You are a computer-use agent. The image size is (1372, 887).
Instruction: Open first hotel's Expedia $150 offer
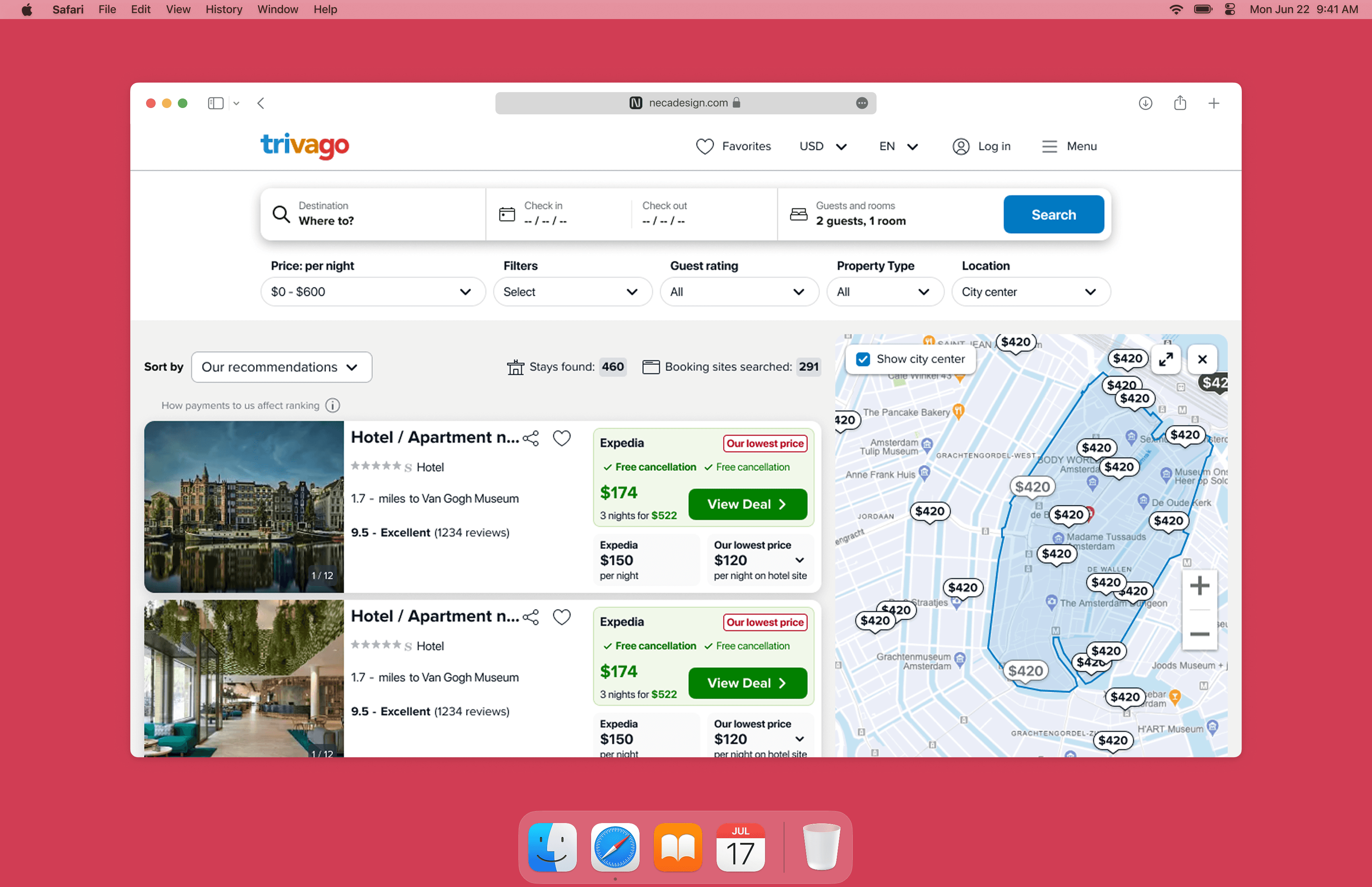(646, 560)
